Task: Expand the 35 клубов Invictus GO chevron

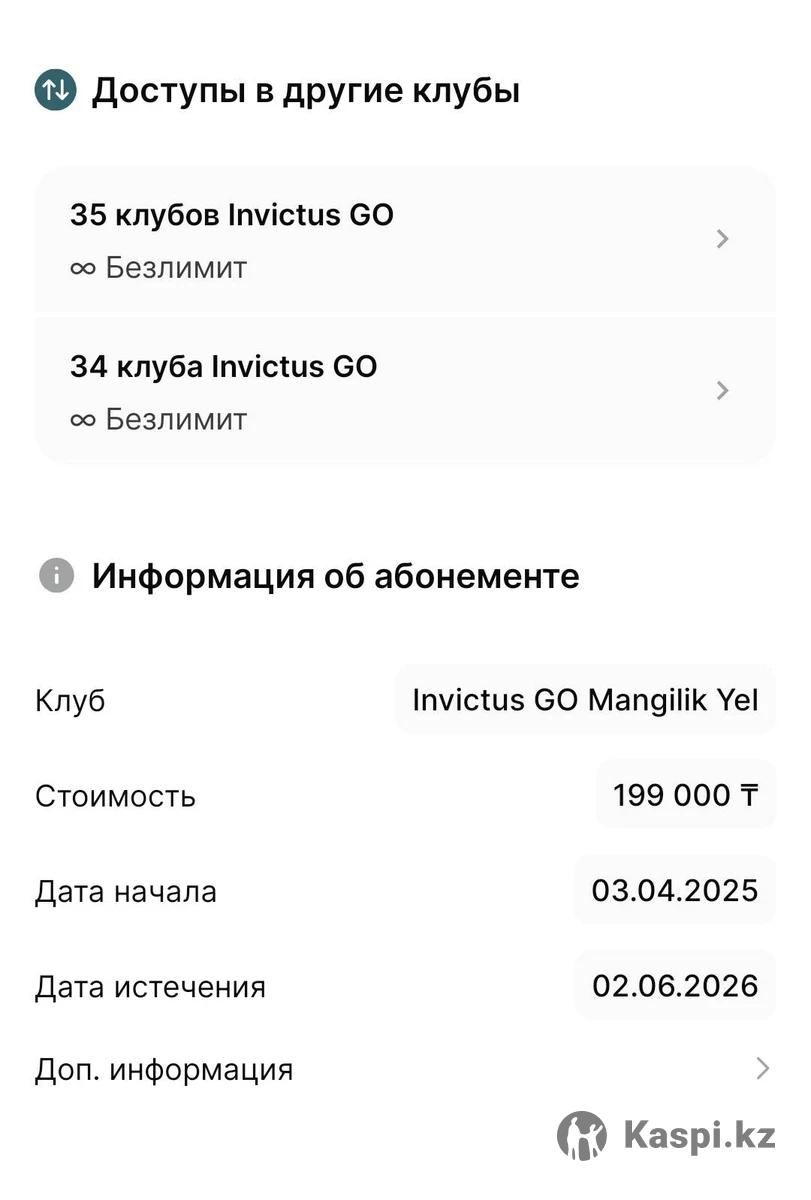Action: click(723, 239)
